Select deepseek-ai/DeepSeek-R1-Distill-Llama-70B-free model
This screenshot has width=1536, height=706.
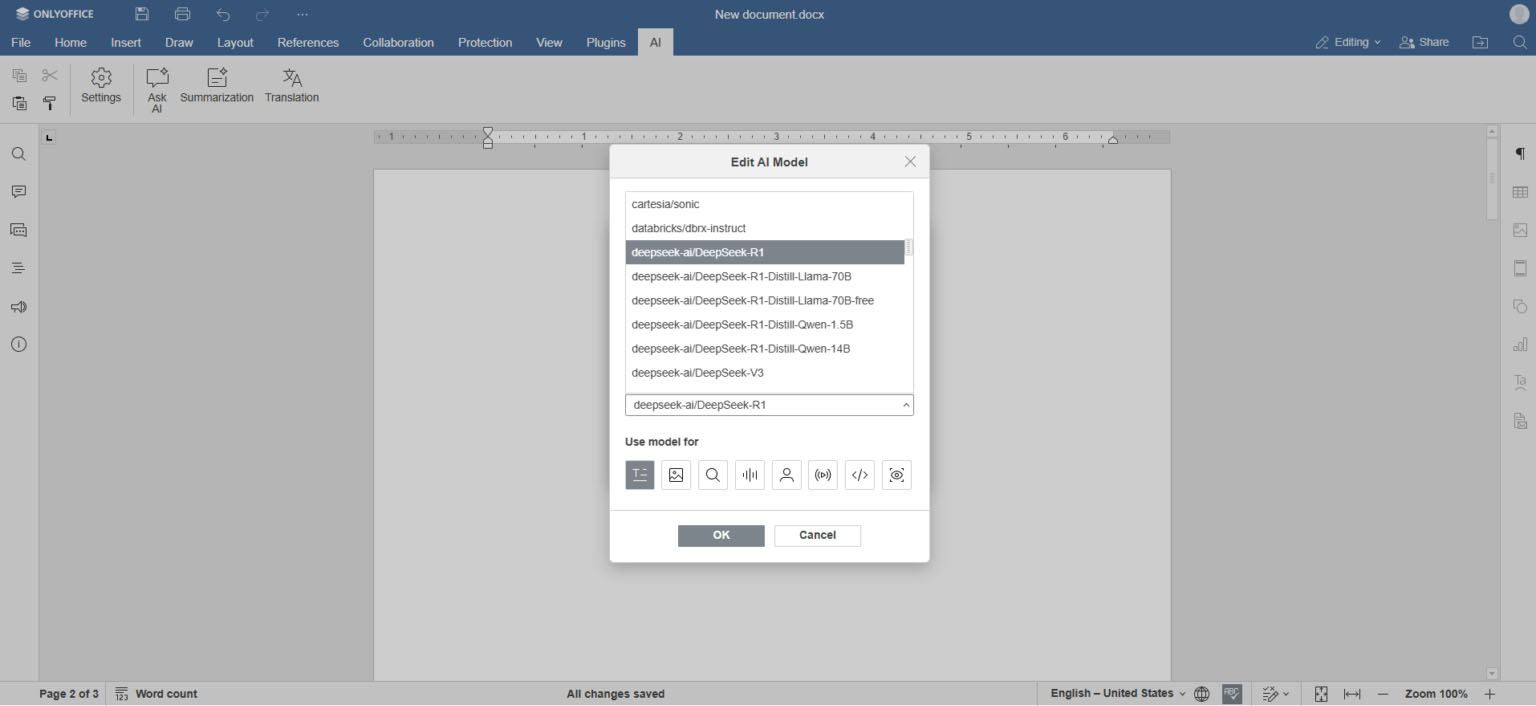(x=765, y=300)
